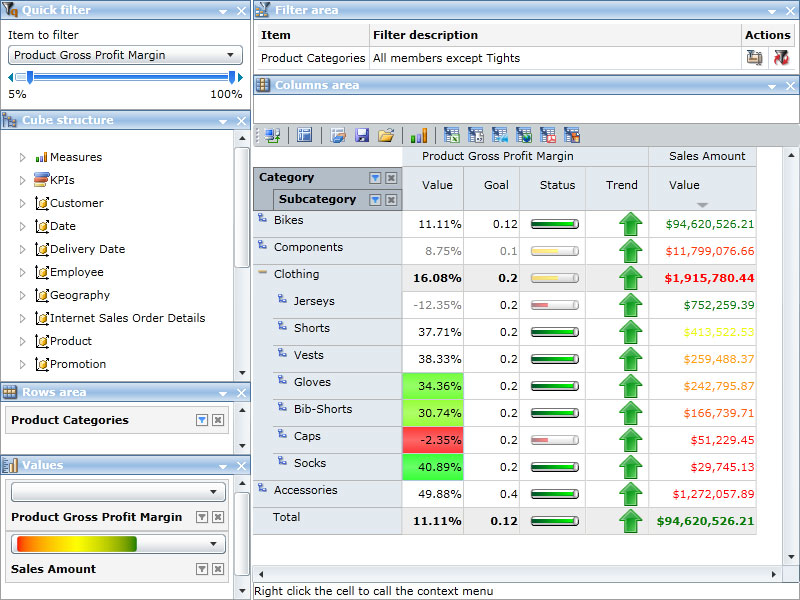The image size is (800, 600).
Task: Remove Product Gross Profit Margin from Values panel
Action: pyautogui.click(x=218, y=517)
